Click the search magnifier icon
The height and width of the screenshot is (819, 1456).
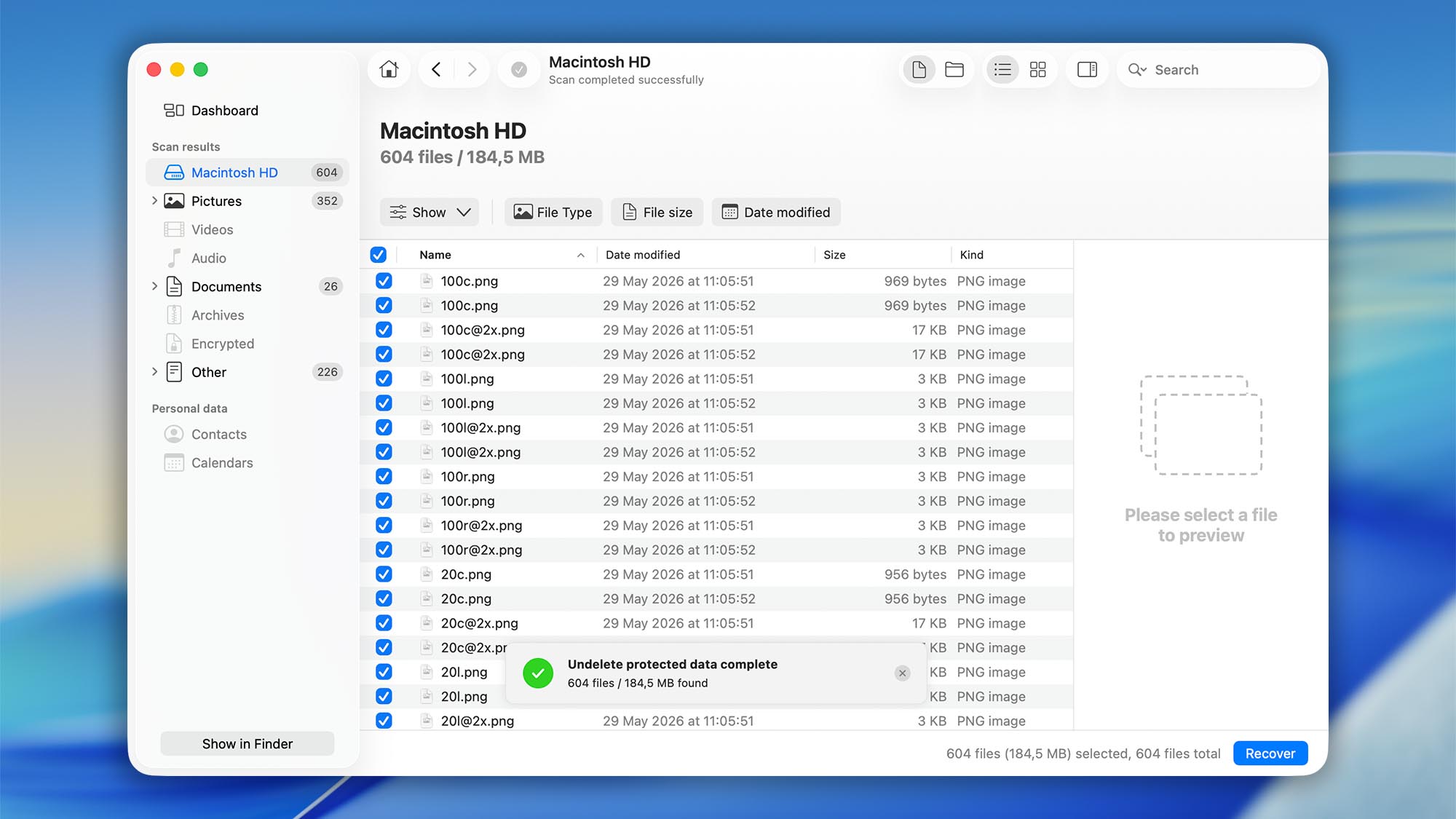1137,70
